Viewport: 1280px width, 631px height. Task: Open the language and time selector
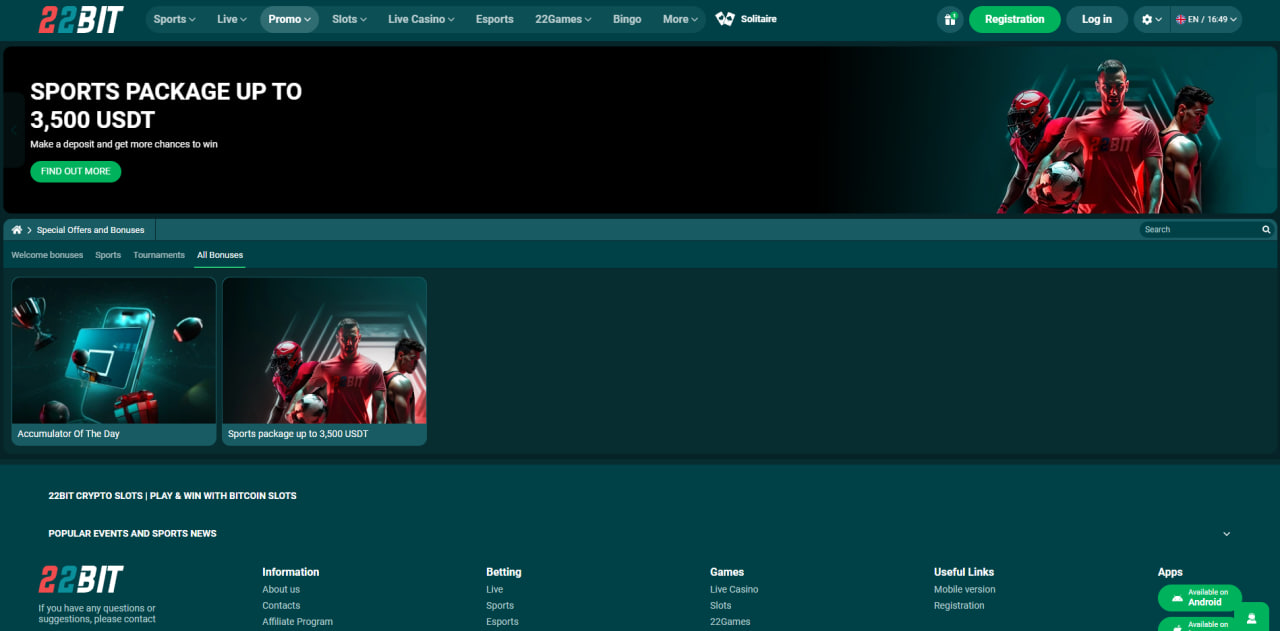tap(1206, 19)
